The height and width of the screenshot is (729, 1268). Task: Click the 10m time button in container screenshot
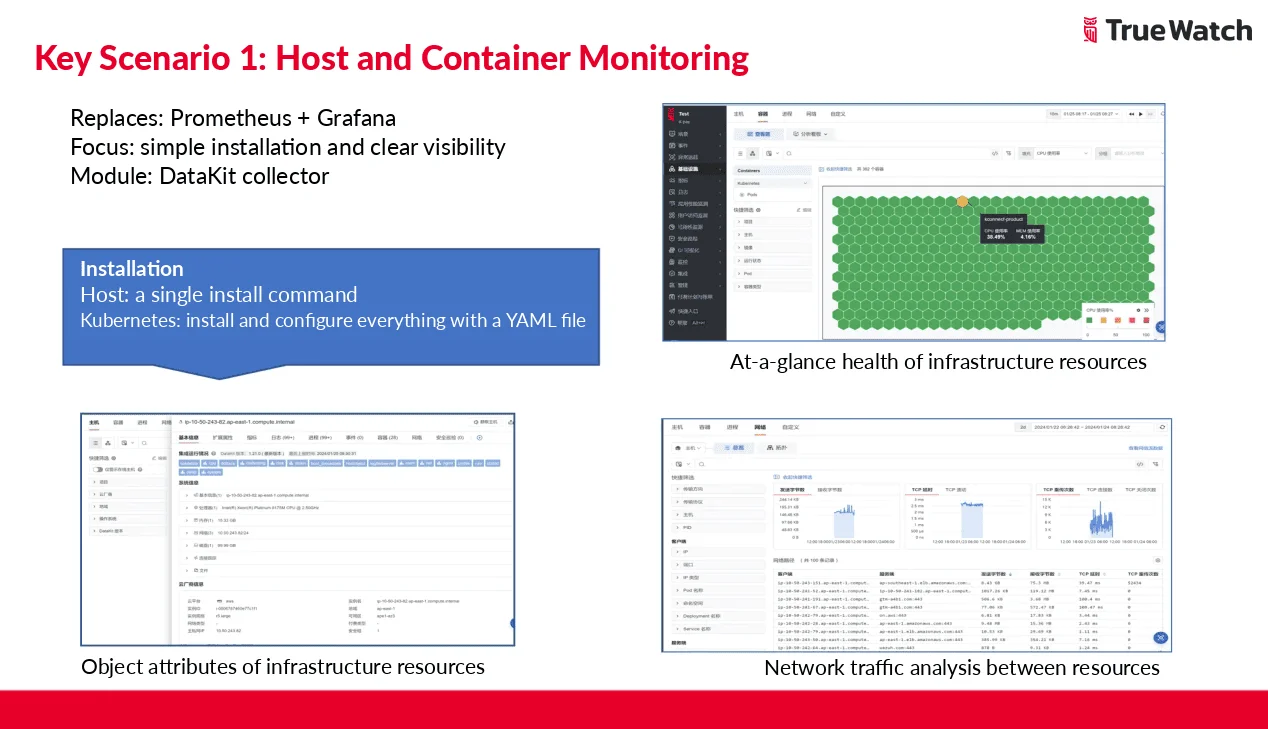1054,114
